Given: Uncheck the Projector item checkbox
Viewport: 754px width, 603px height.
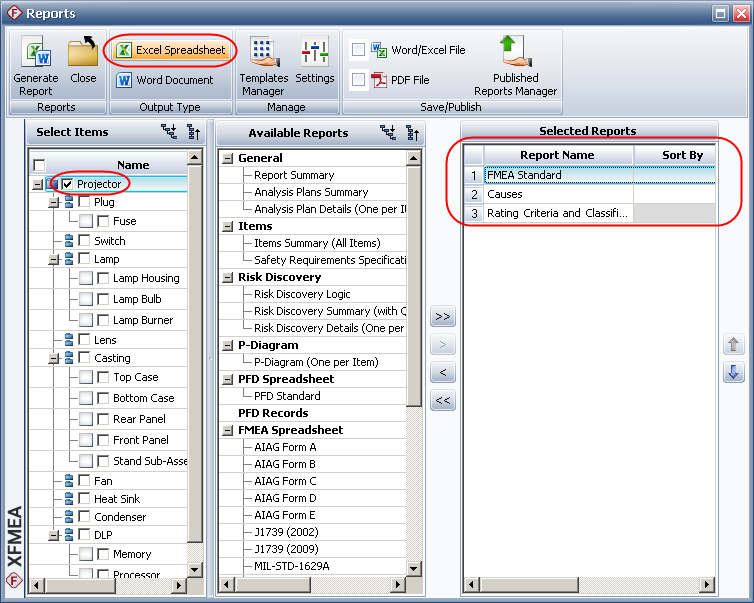Looking at the screenshot, I should [68, 184].
